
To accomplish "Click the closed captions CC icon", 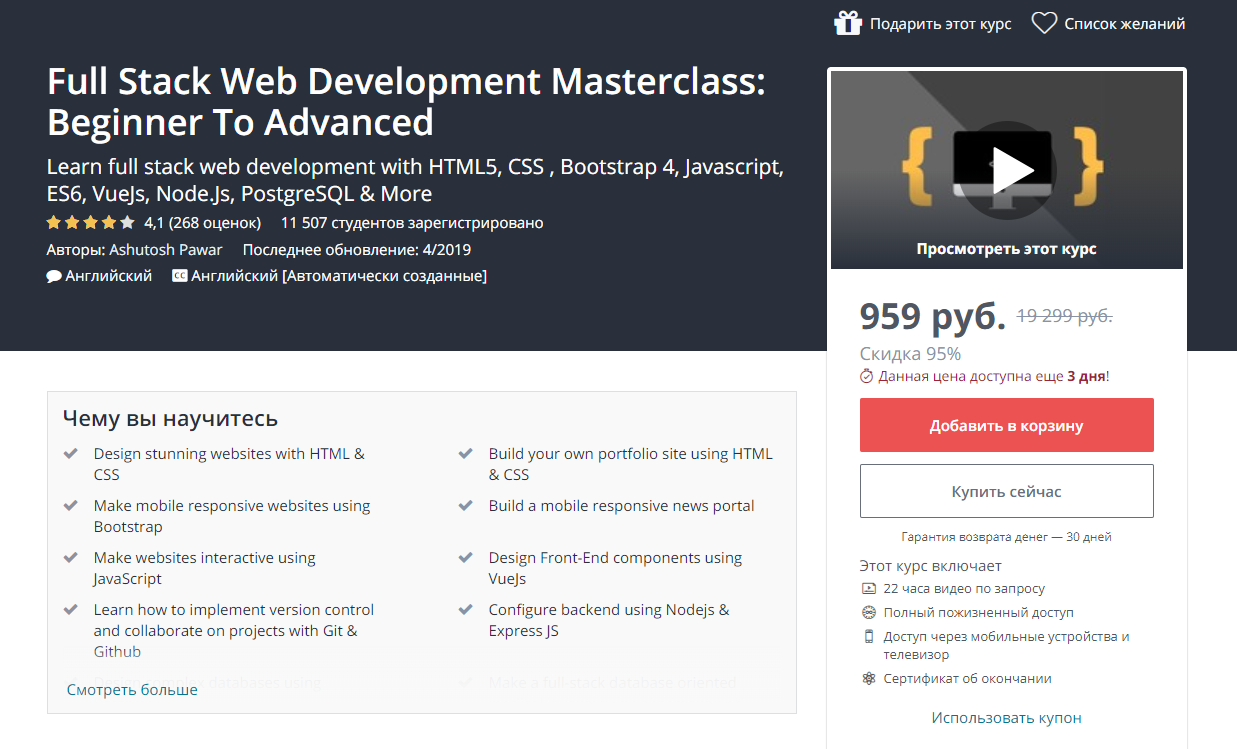I will click(179, 276).
